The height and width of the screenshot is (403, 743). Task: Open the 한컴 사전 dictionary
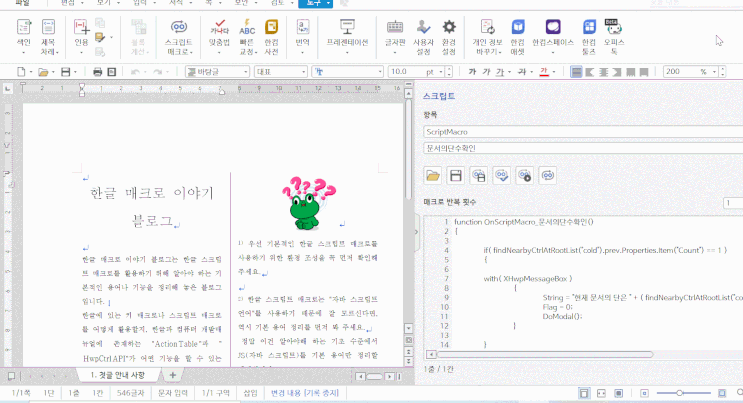coord(272,37)
